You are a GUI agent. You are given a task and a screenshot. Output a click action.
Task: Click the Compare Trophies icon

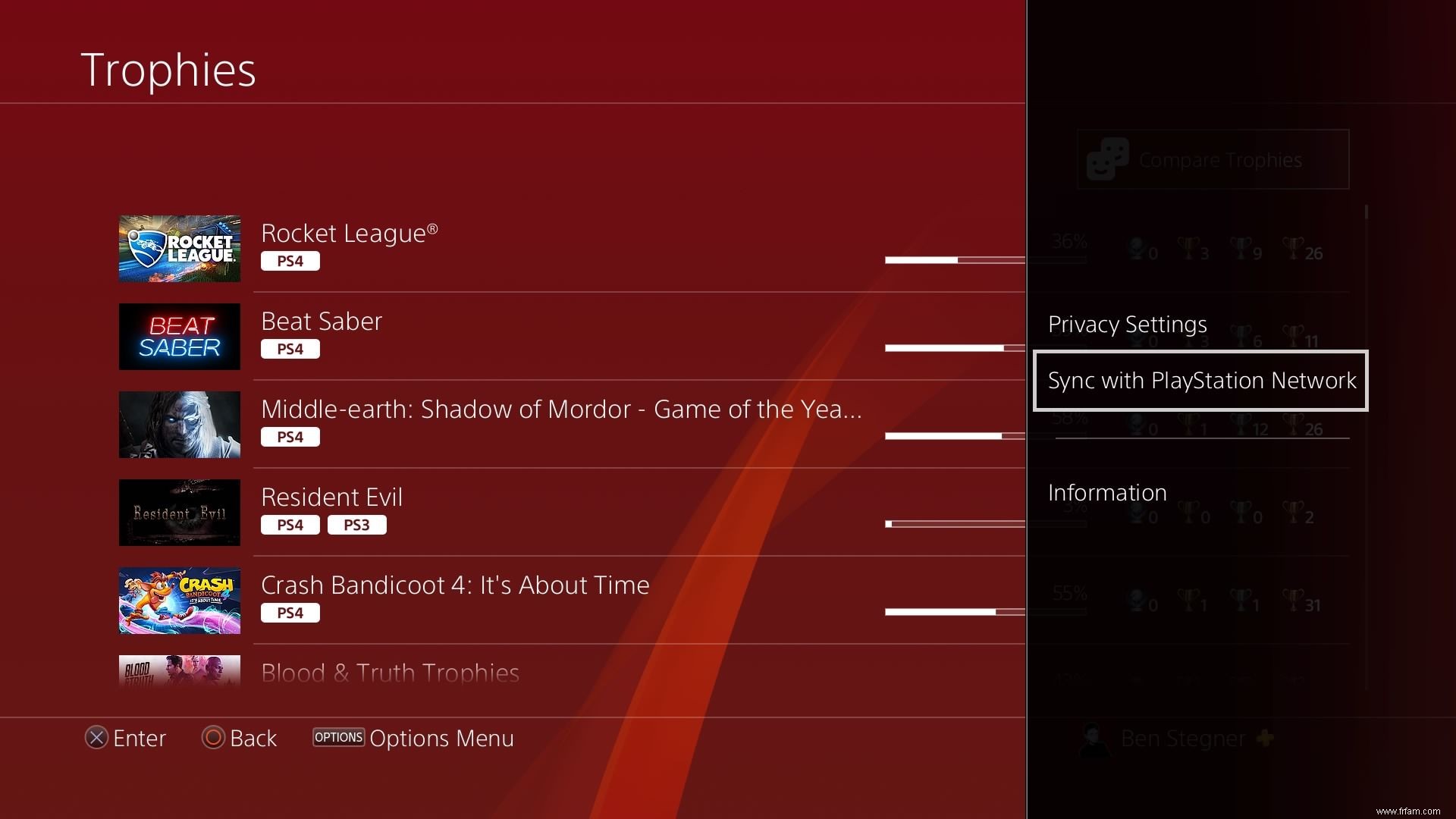point(1107,159)
